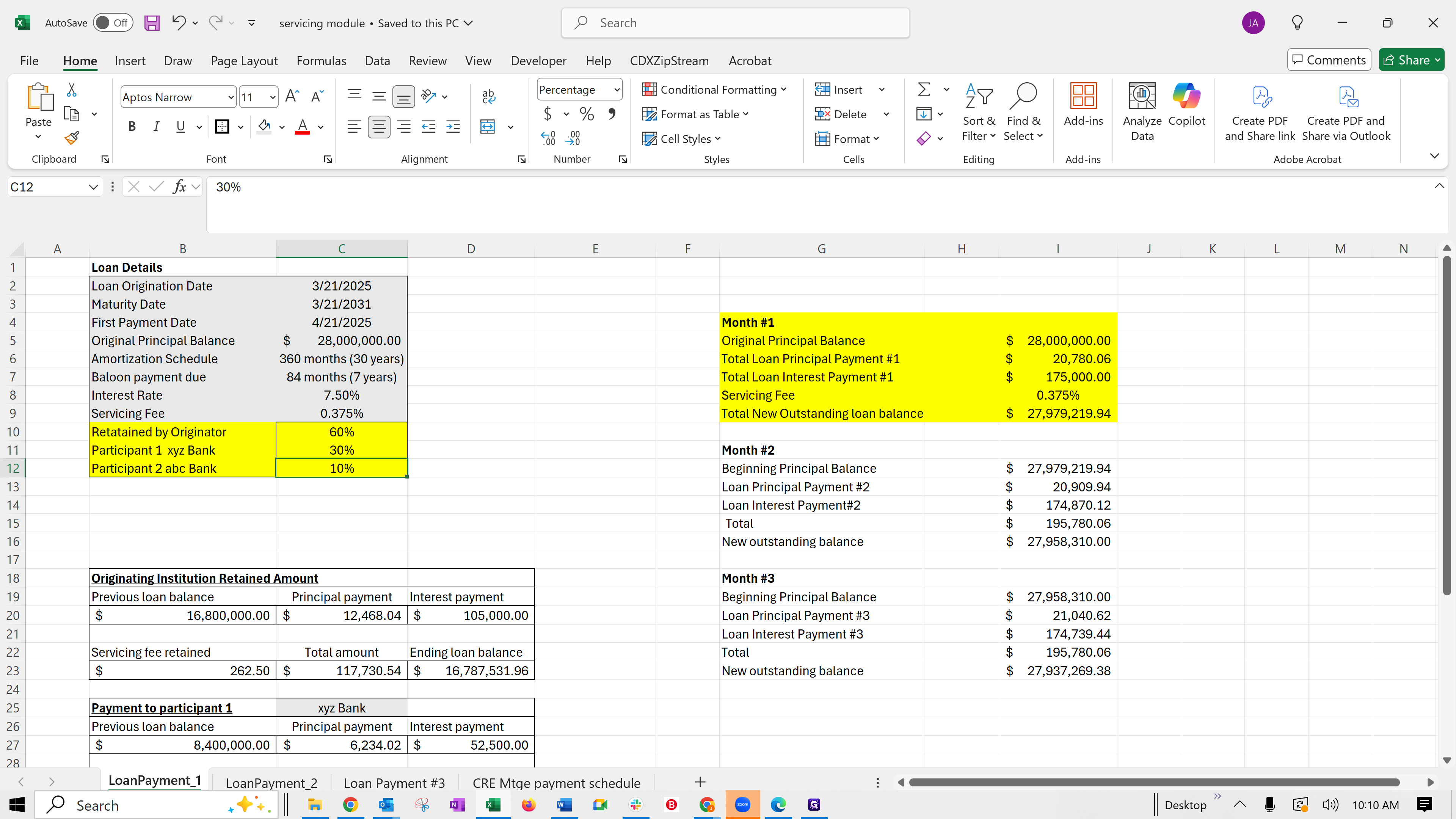Expand the Find & Select menu
Viewport: 1456px width, 819px height.
[x=1023, y=112]
